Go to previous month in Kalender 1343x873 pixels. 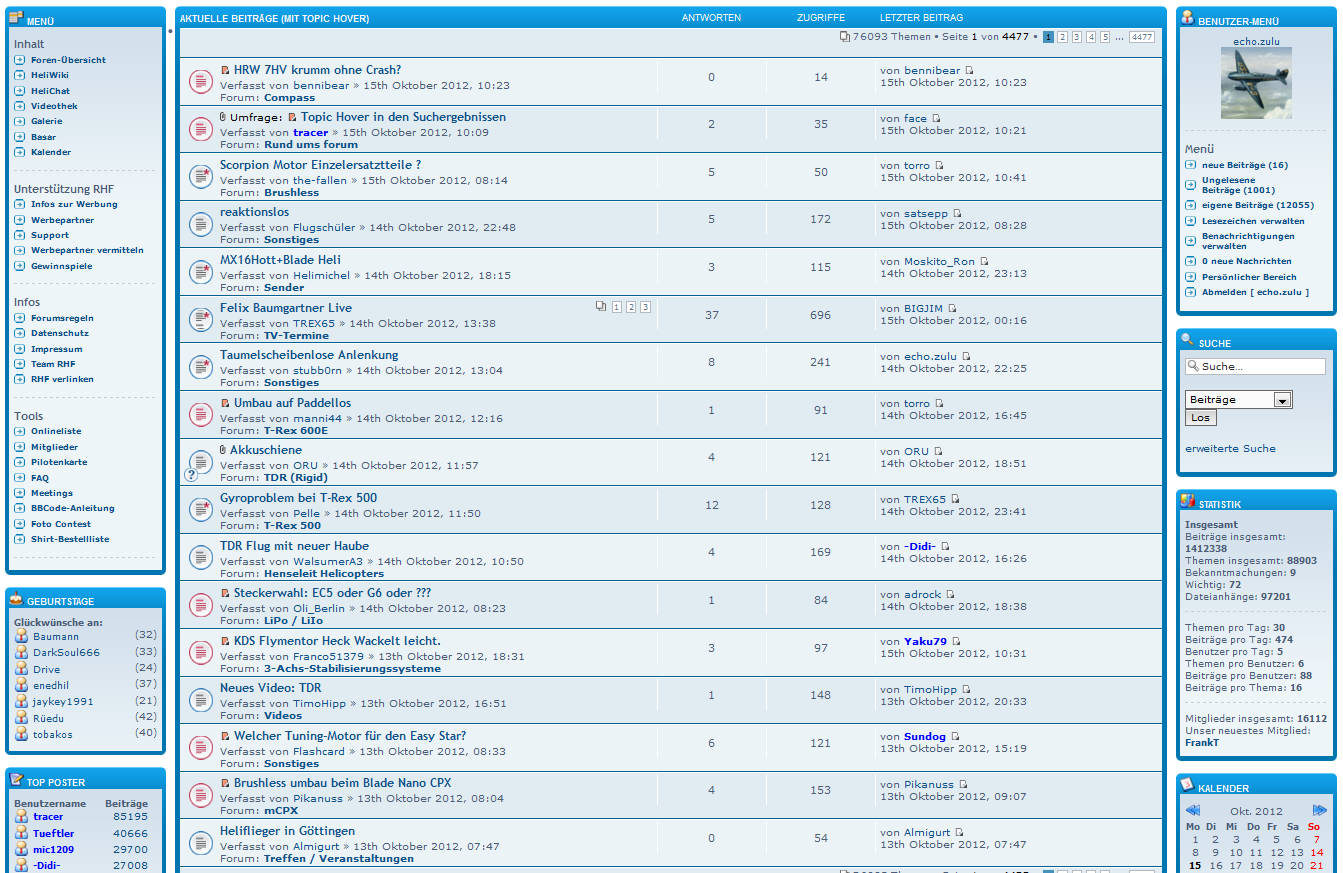click(x=1192, y=811)
